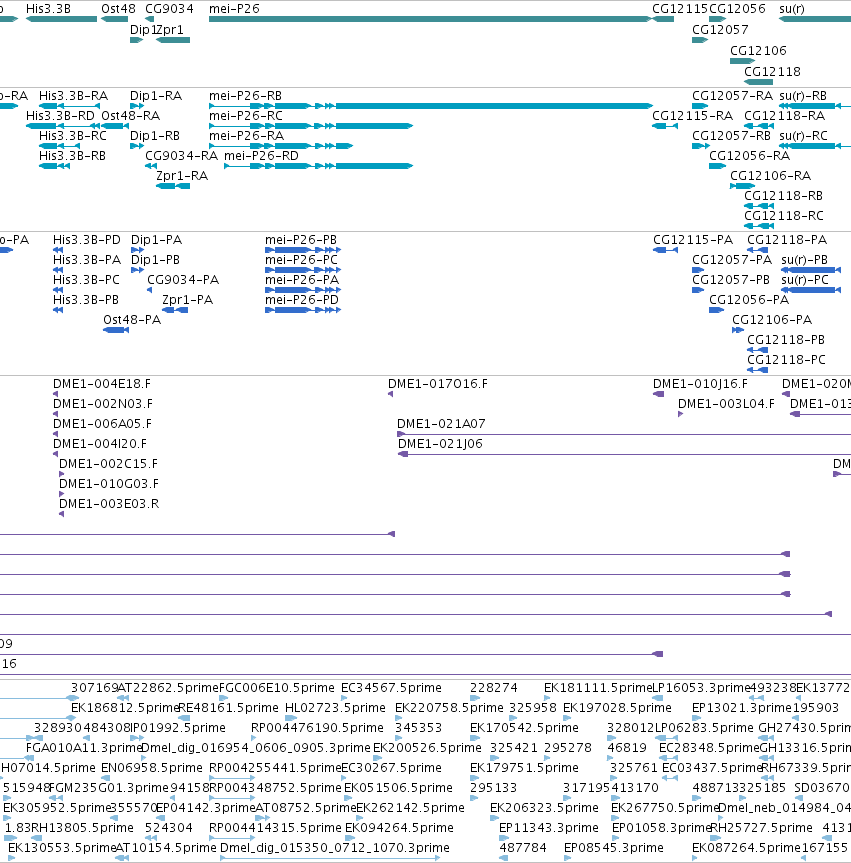Click the CG9034-PA protein label

coord(183,280)
